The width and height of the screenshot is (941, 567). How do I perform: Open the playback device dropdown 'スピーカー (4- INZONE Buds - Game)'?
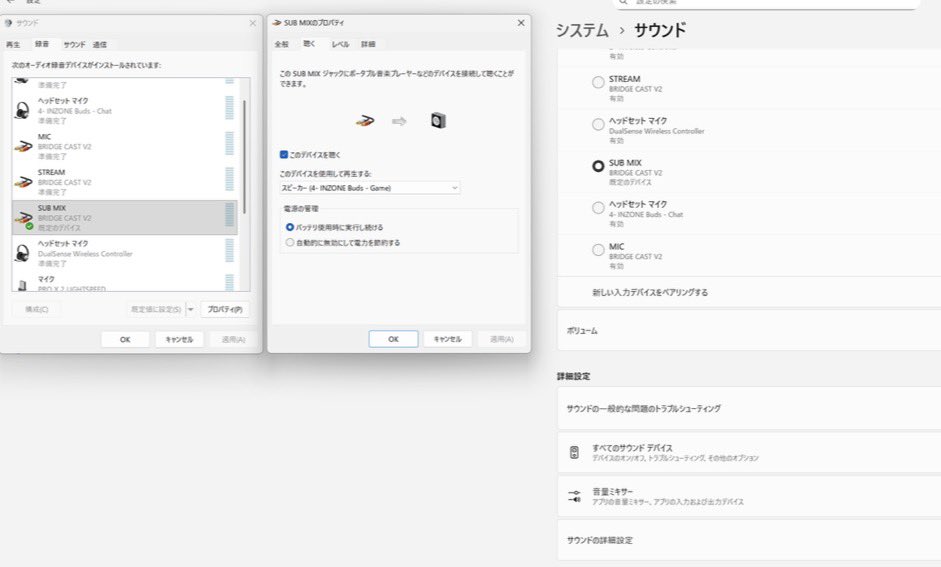(x=370, y=188)
